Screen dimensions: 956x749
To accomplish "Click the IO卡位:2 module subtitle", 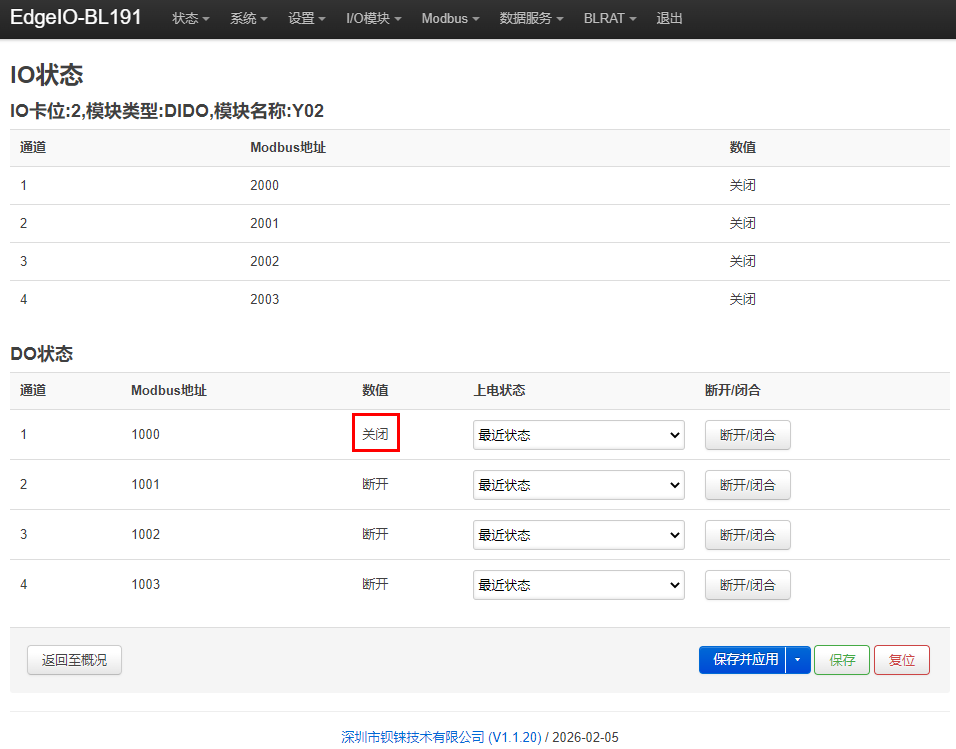I will (x=166, y=111).
